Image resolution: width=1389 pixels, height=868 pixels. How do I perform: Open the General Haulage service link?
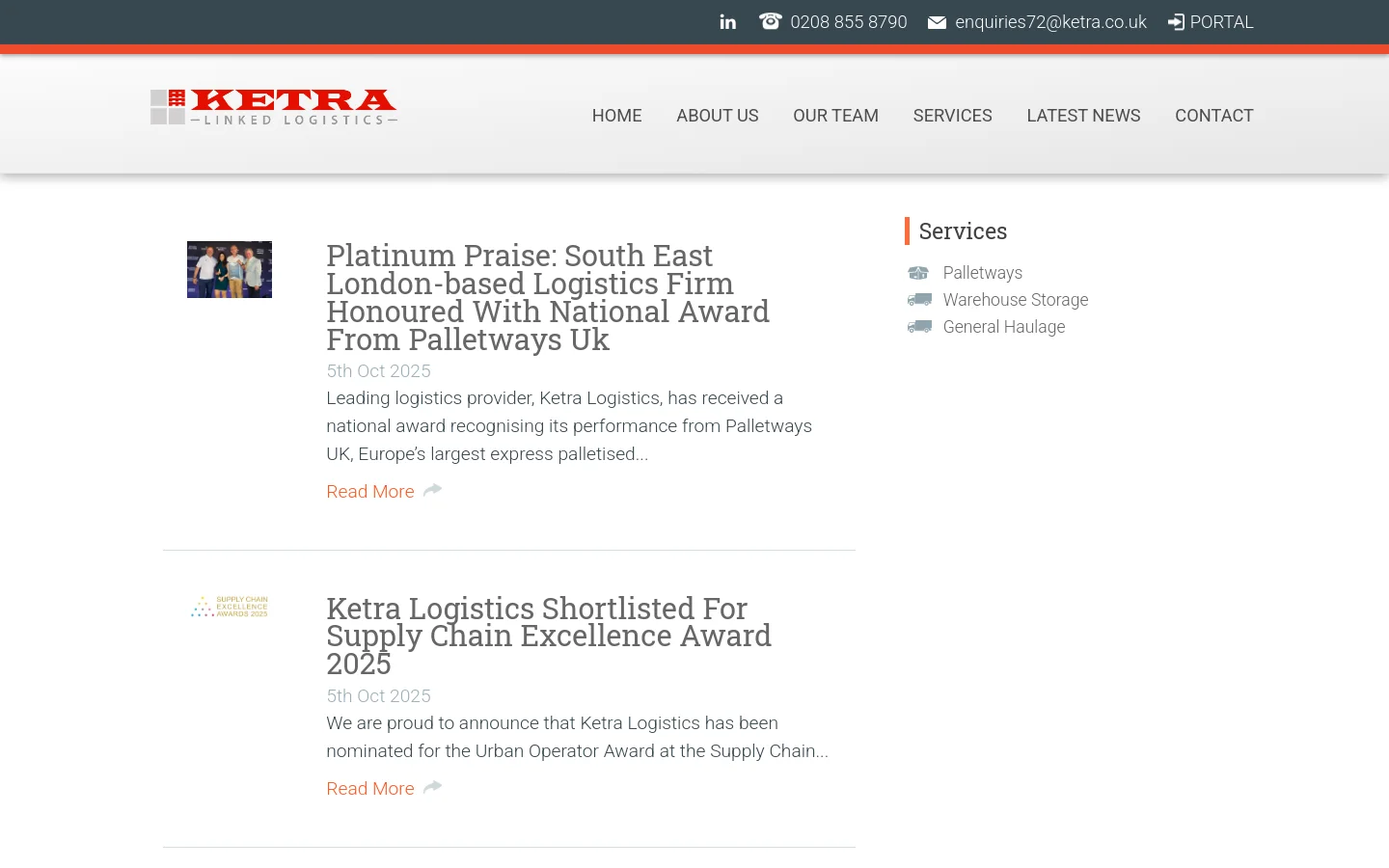pyautogui.click(x=1004, y=327)
